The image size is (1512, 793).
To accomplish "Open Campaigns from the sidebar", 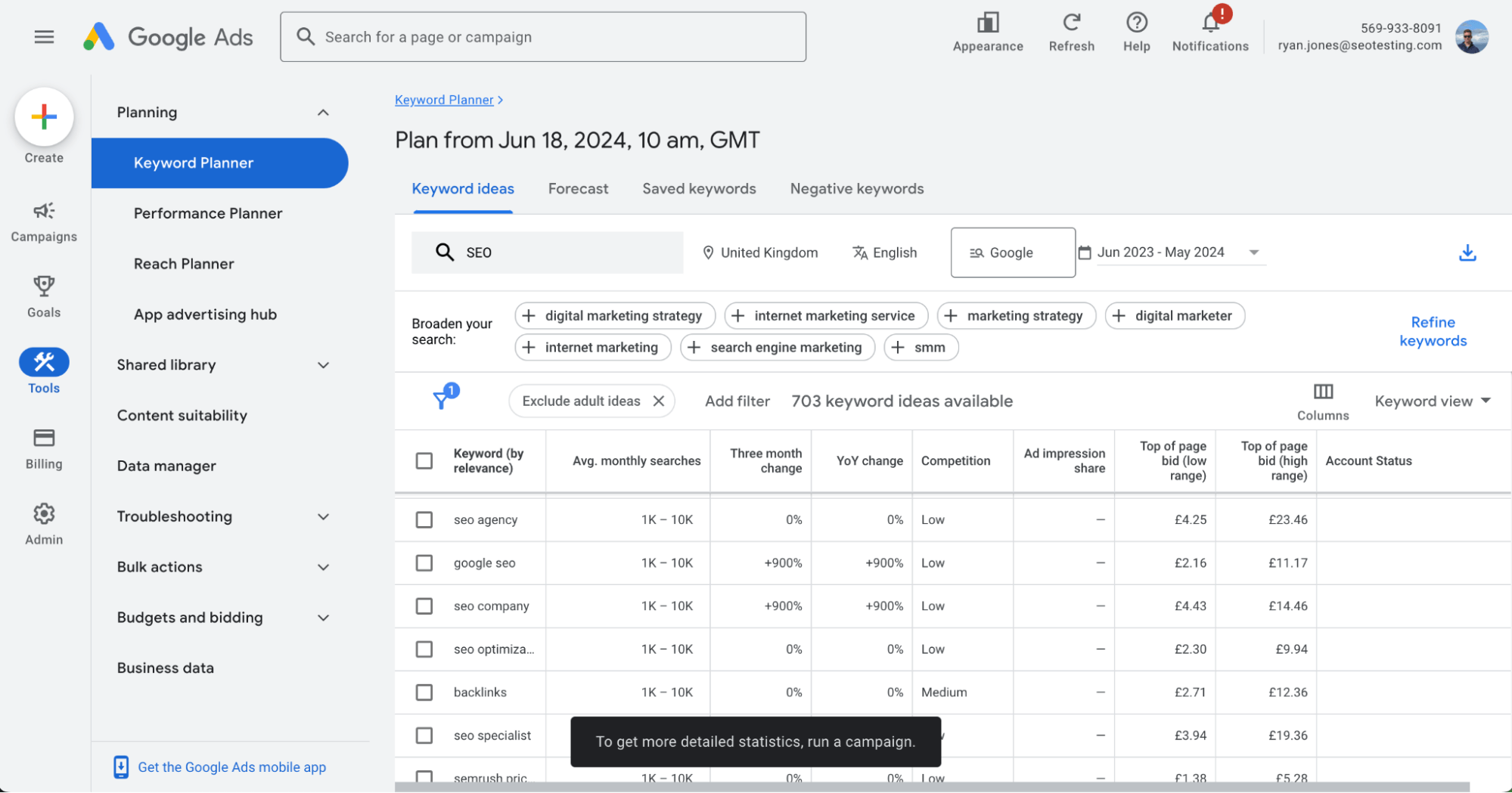I will (44, 222).
